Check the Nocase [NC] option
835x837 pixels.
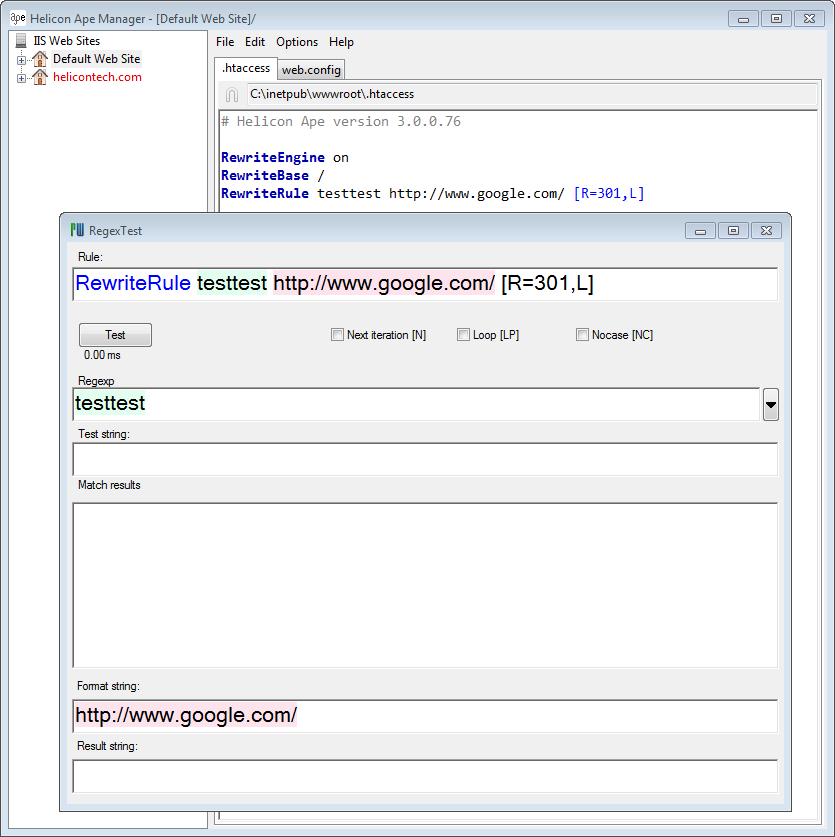tap(582, 335)
